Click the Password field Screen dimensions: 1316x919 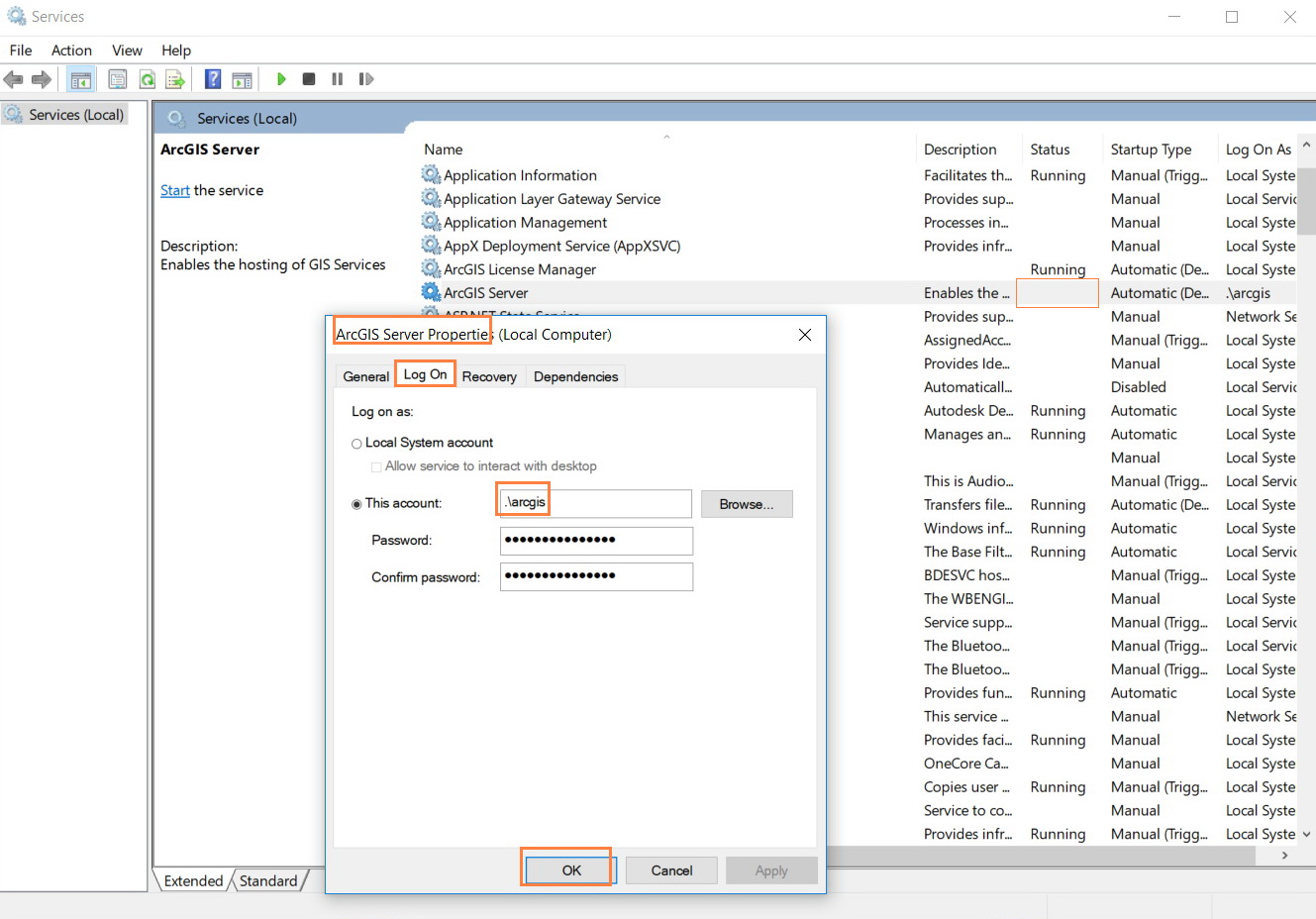pos(596,540)
